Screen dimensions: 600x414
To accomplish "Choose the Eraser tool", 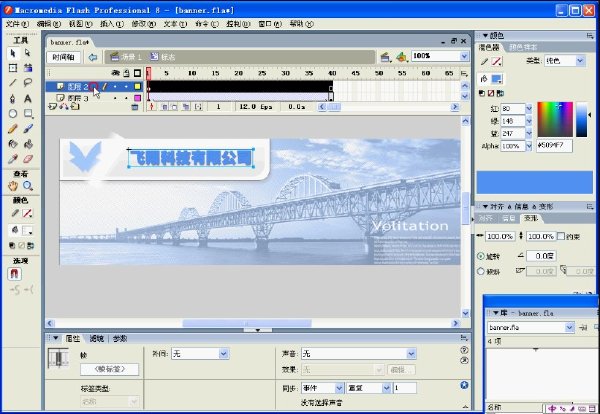I will [x=28, y=159].
